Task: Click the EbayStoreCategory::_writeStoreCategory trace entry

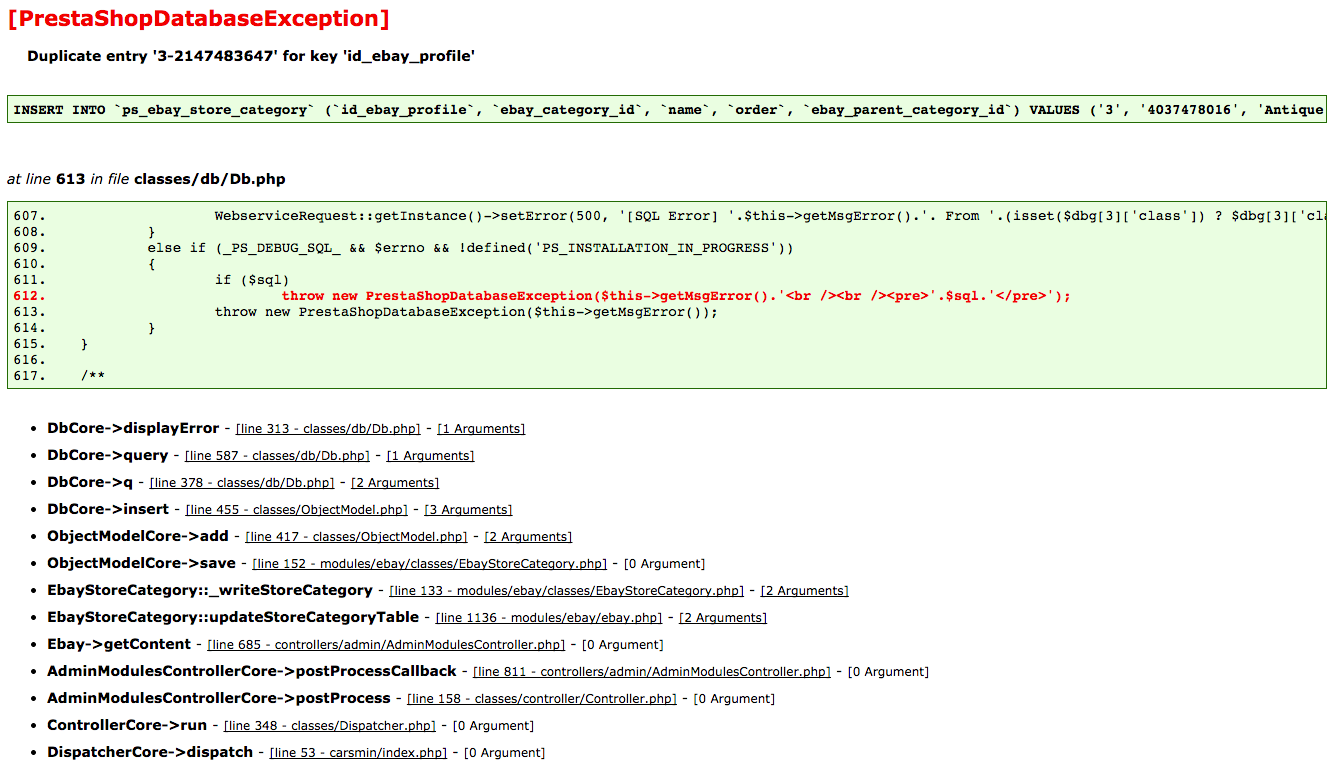Action: (x=210, y=590)
